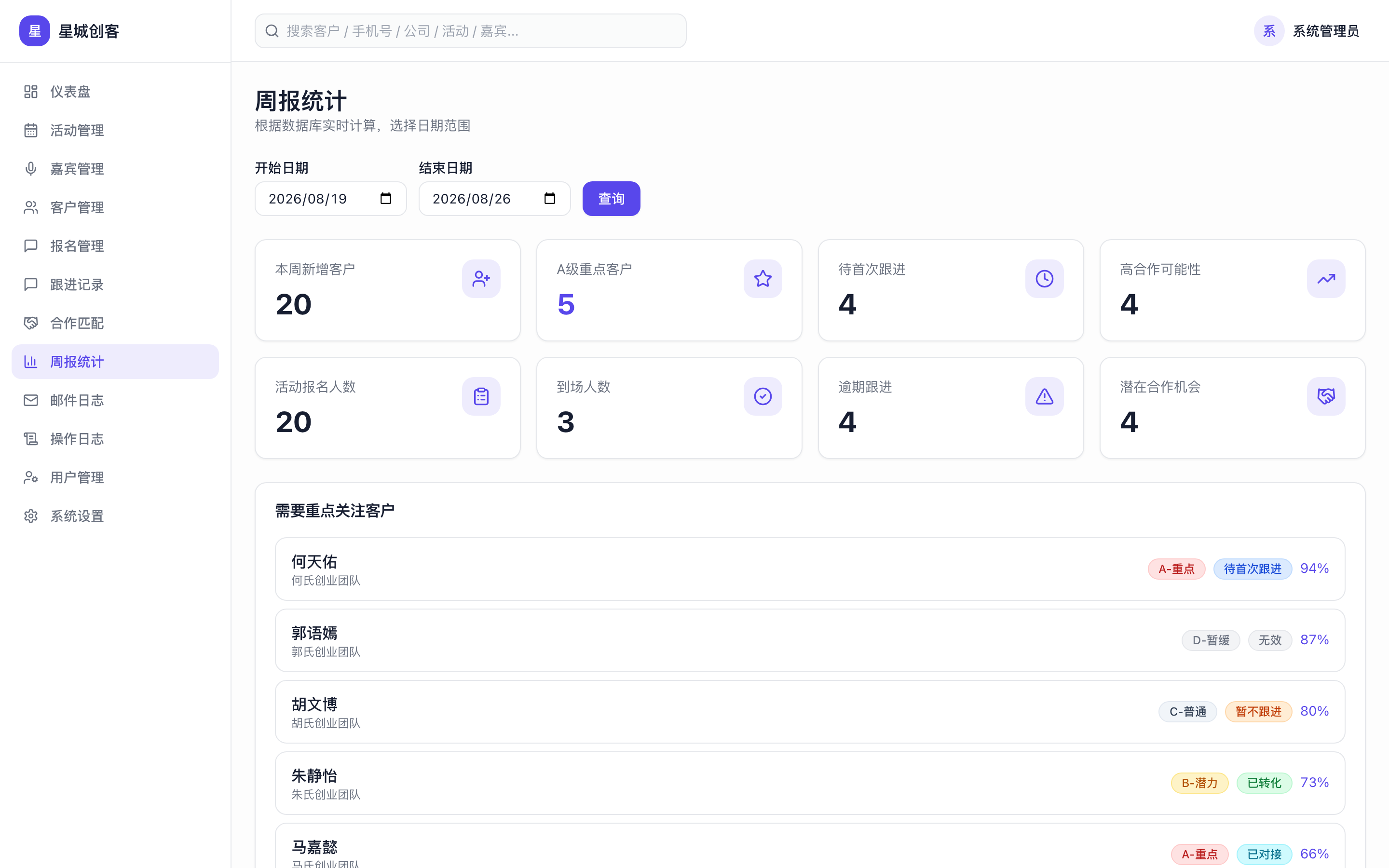Click the 87% score for 郭语嫣
This screenshot has width=1389, height=868.
(x=1314, y=640)
